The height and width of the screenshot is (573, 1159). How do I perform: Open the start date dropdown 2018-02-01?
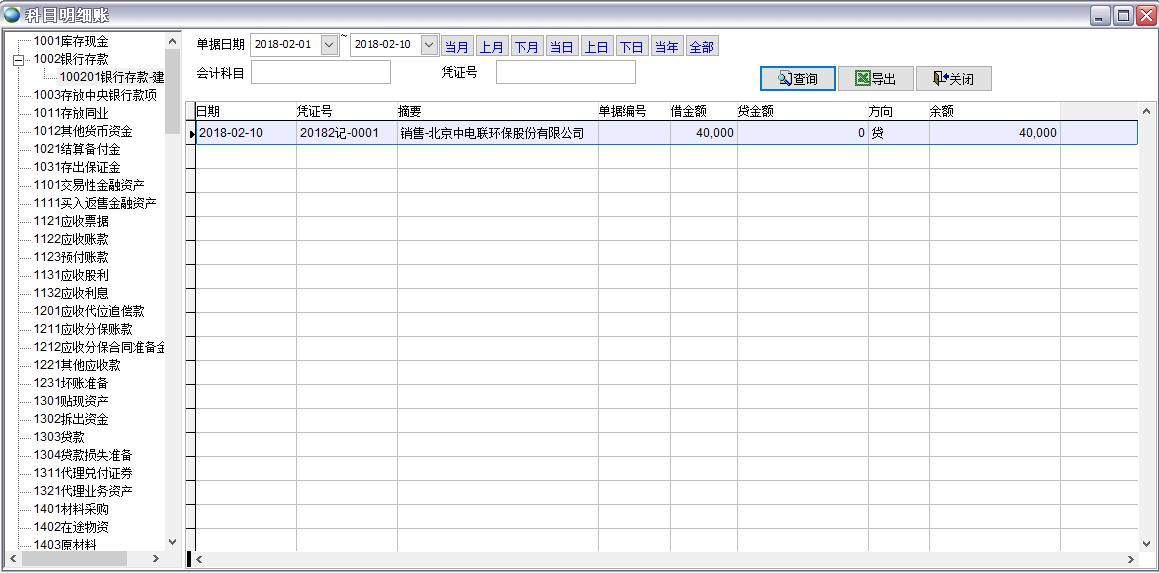(329, 45)
